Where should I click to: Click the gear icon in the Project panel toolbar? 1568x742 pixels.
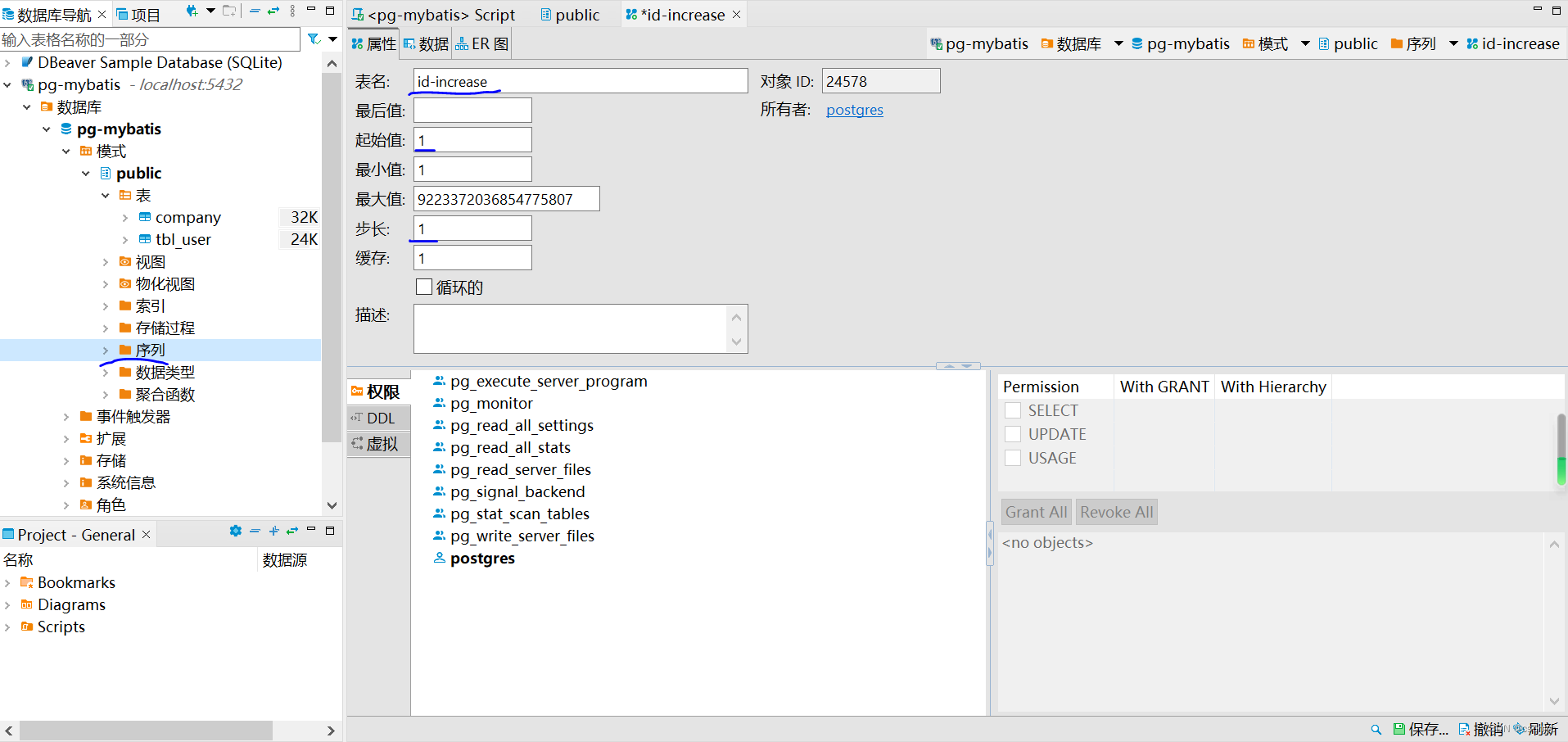[x=236, y=531]
